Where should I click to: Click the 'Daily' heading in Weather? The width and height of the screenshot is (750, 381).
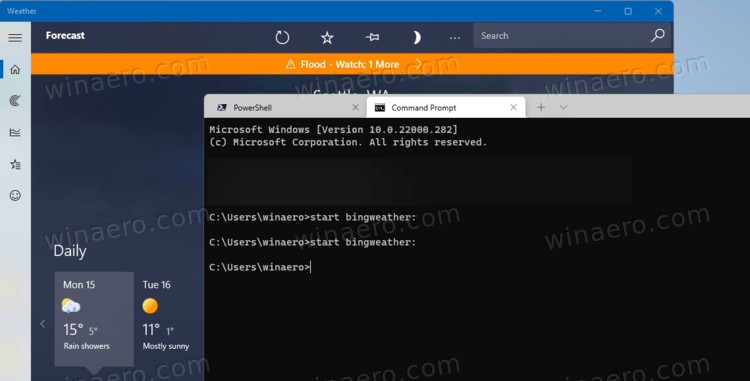70,251
